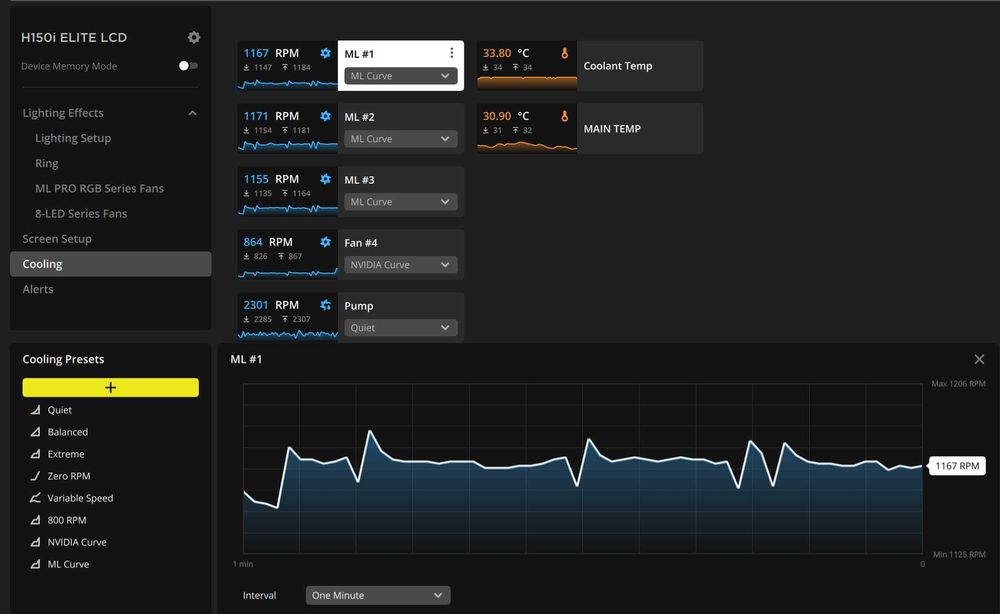Open the ML #1 three-dot options menu
1000x614 pixels.
[x=452, y=53]
